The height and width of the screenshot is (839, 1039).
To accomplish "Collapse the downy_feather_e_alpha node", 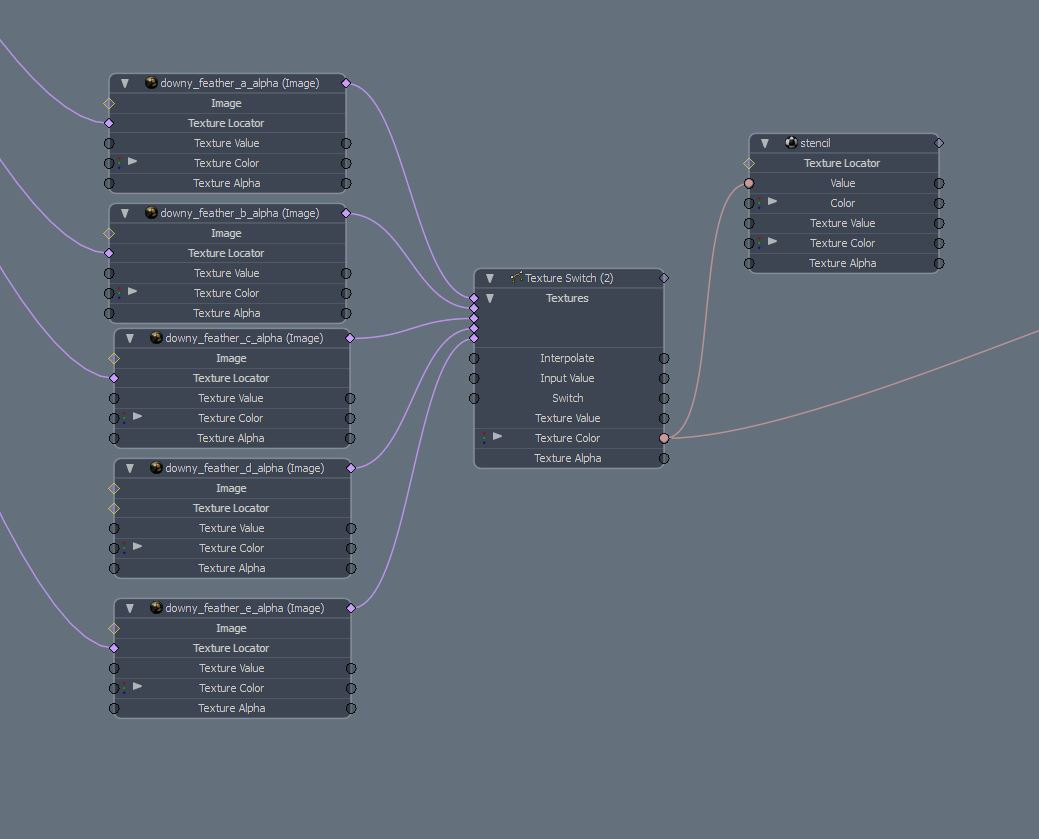I will point(130,608).
